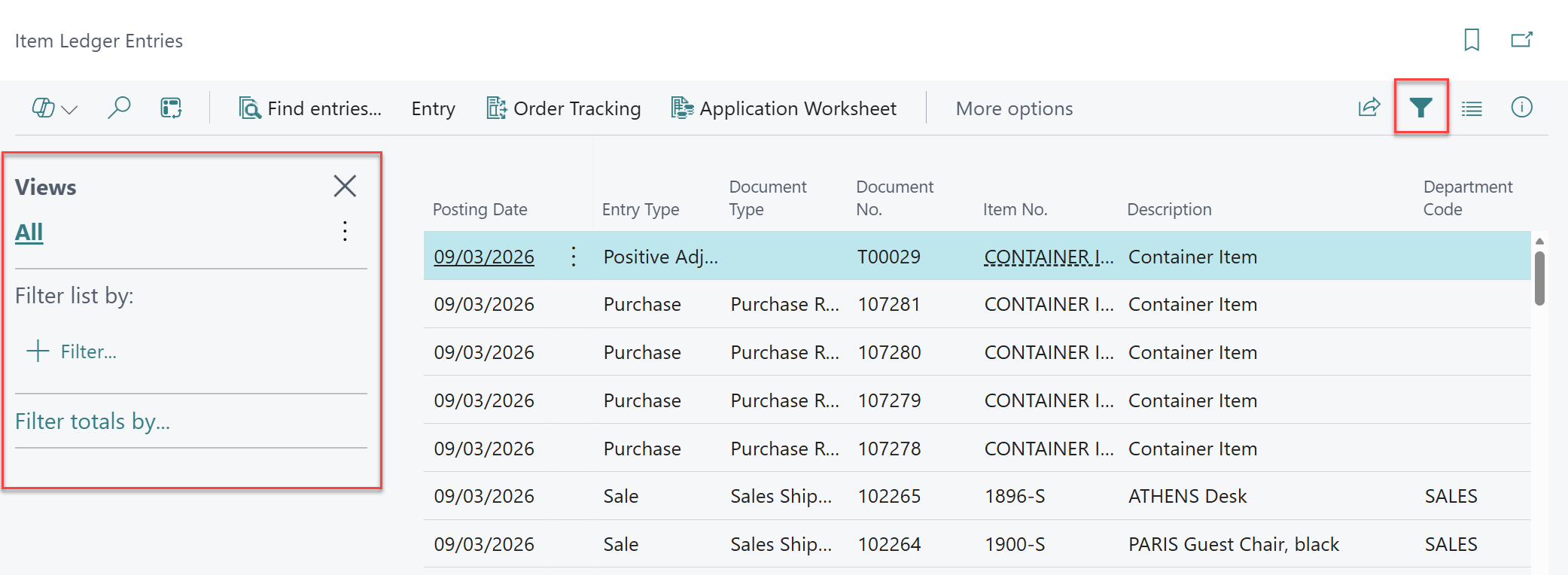The width and height of the screenshot is (1568, 575).
Task: Show More options
Action: click(1014, 108)
